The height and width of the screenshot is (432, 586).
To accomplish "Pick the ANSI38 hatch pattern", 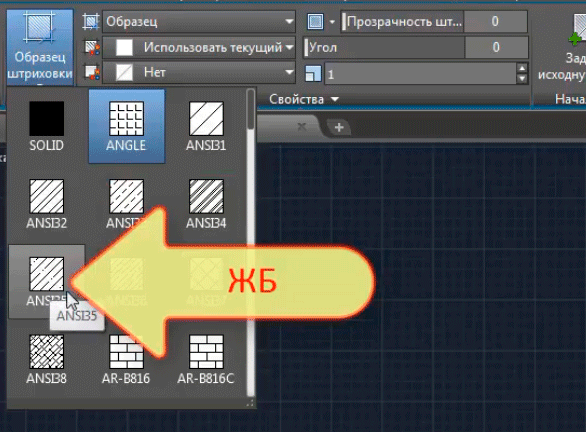I will 47,359.
